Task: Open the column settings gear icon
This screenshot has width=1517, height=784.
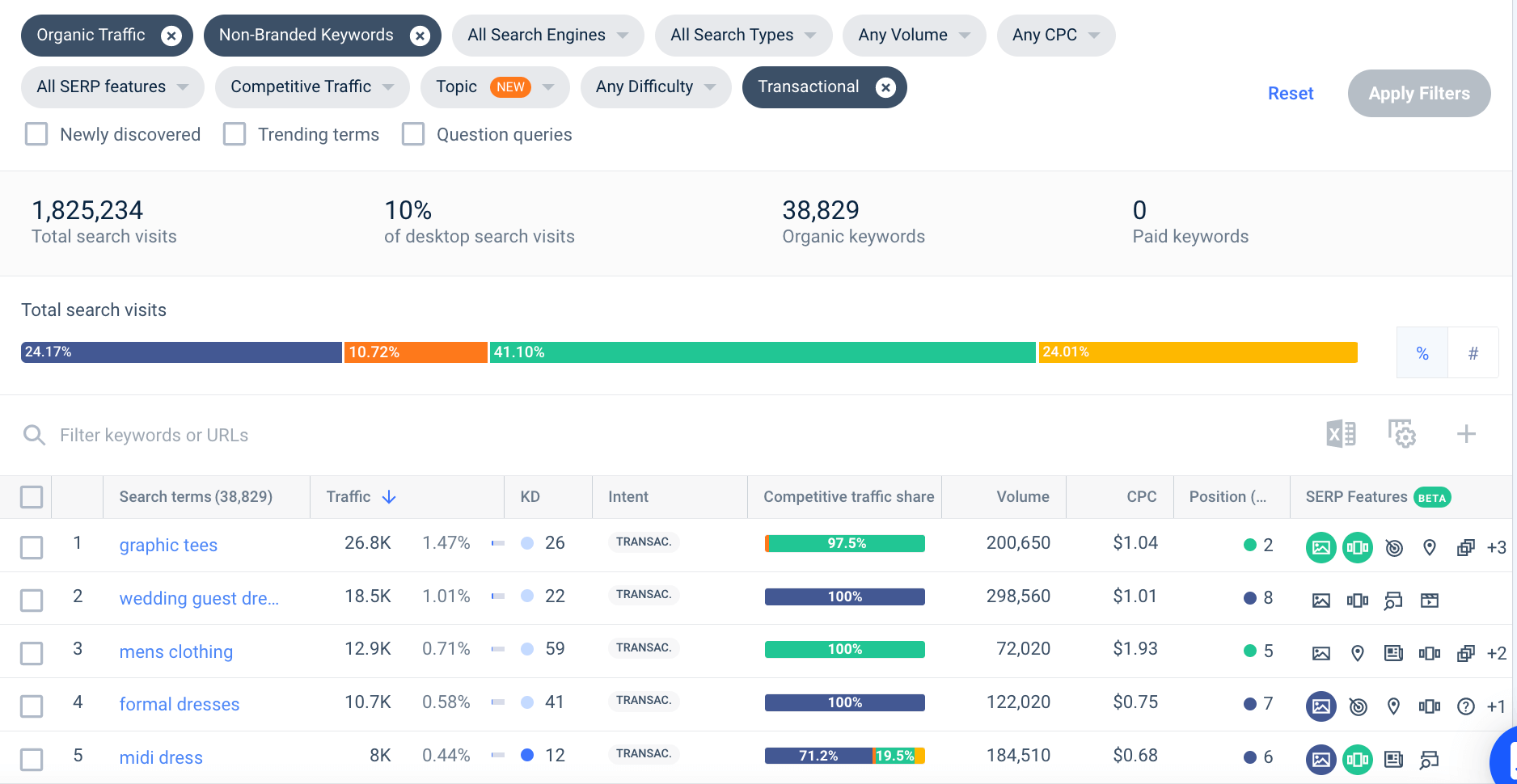Action: coord(1401,434)
